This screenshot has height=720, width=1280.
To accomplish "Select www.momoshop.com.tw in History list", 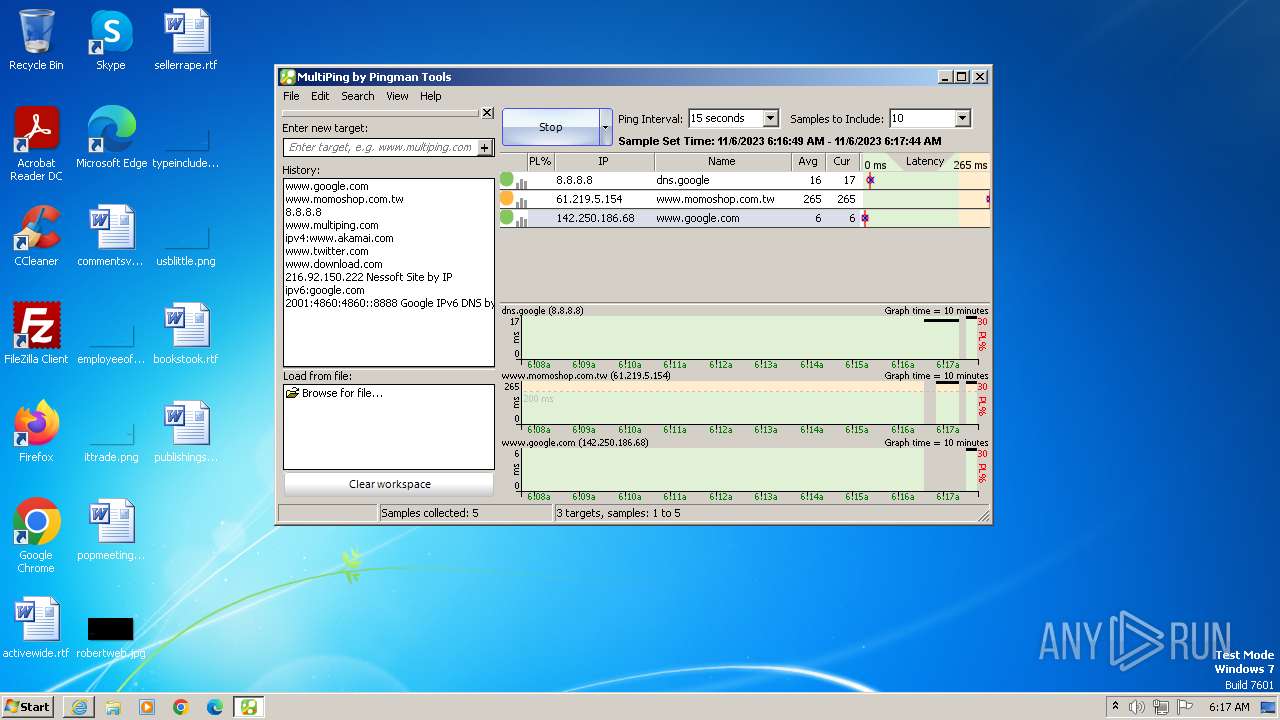I will [345, 199].
